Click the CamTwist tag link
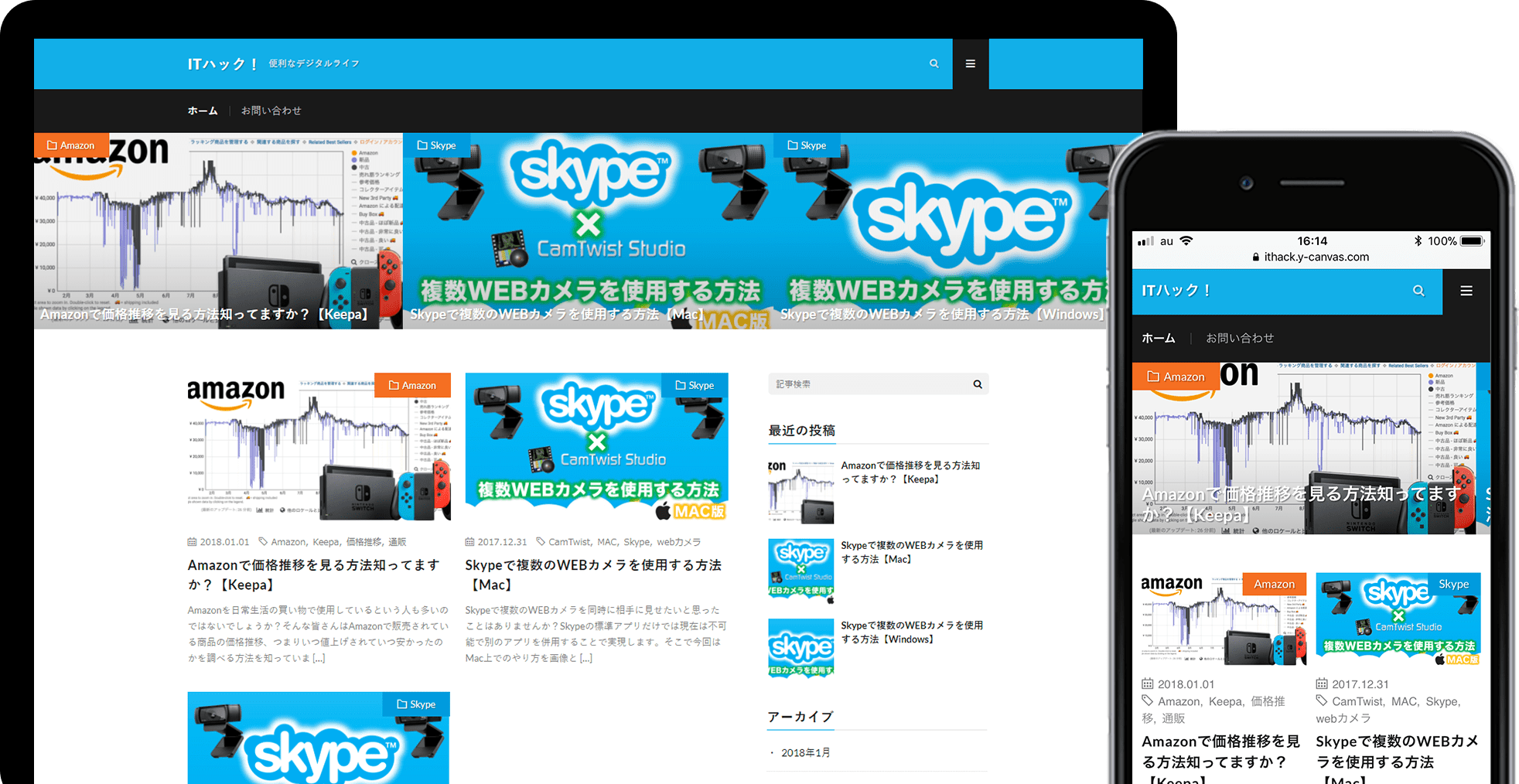This screenshot has height=784, width=1519. coord(568,541)
